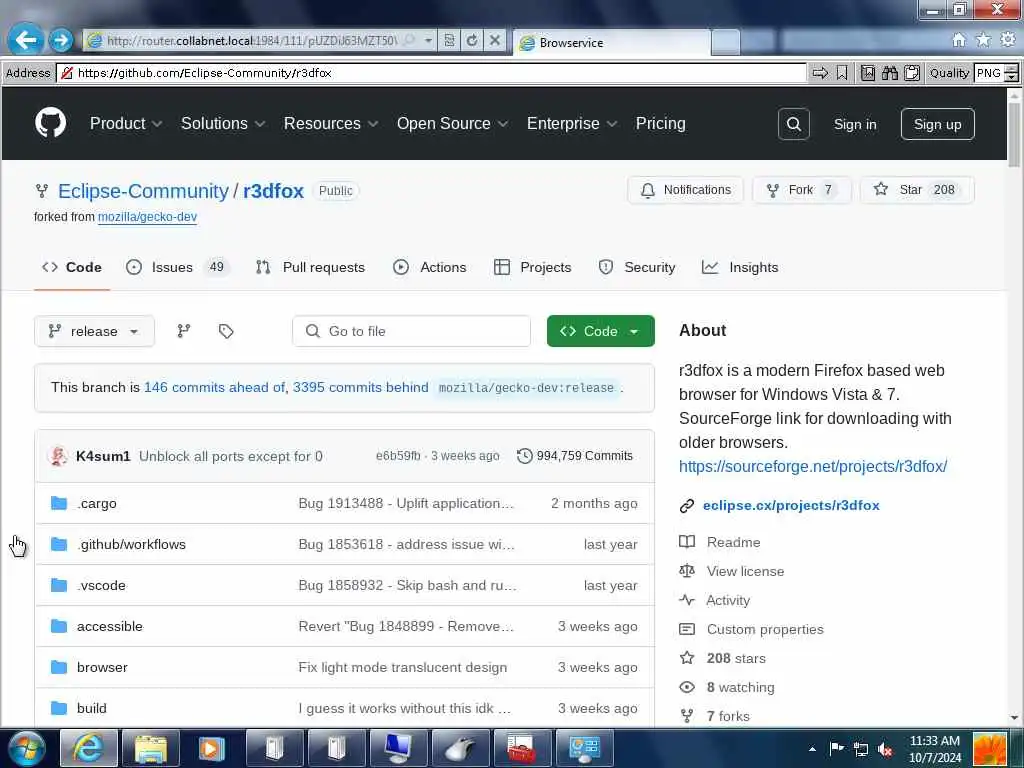Click the volume muted tray icon

tap(886, 749)
